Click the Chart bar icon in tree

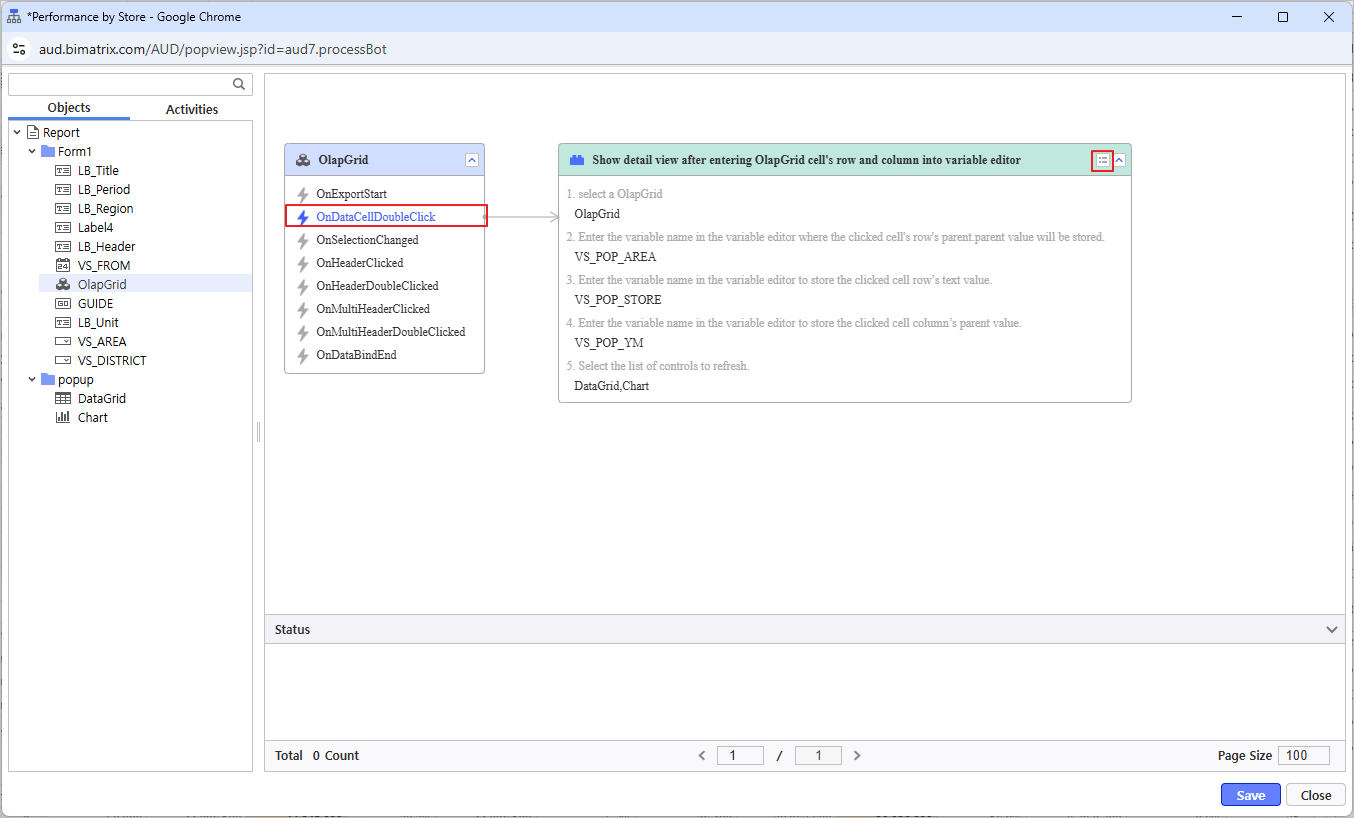(62, 418)
